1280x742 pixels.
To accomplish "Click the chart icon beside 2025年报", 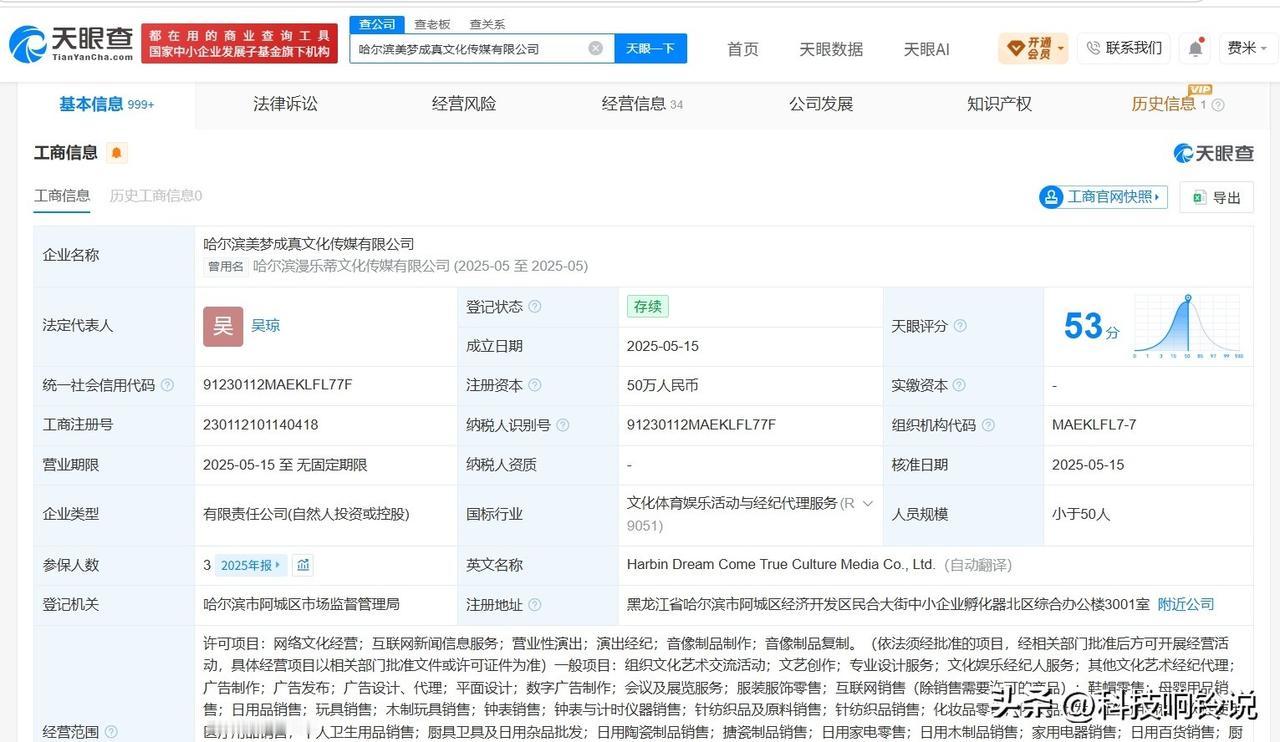I will click(x=303, y=565).
